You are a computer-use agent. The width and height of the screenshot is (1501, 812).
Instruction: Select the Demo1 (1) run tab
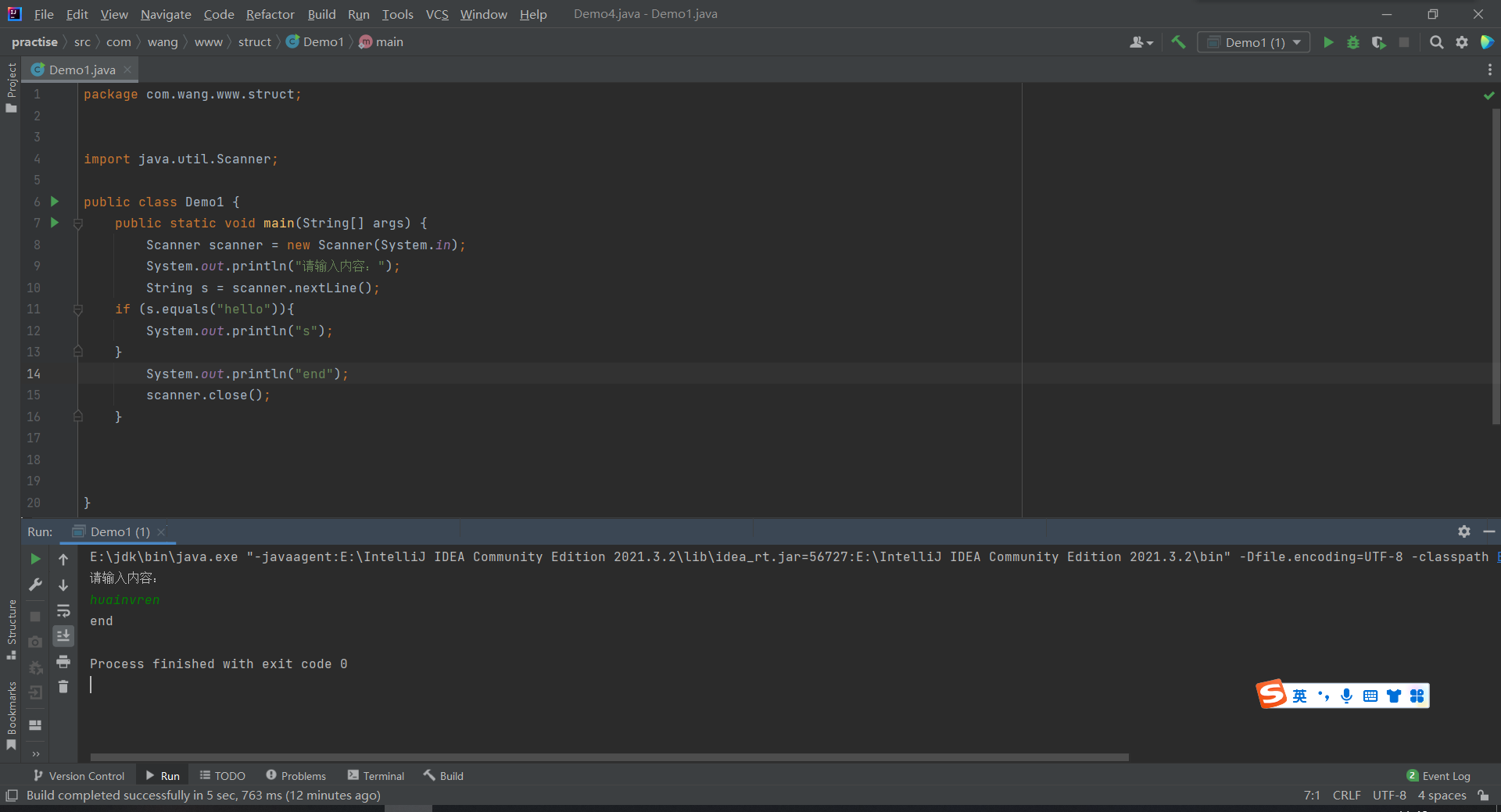[x=120, y=532]
